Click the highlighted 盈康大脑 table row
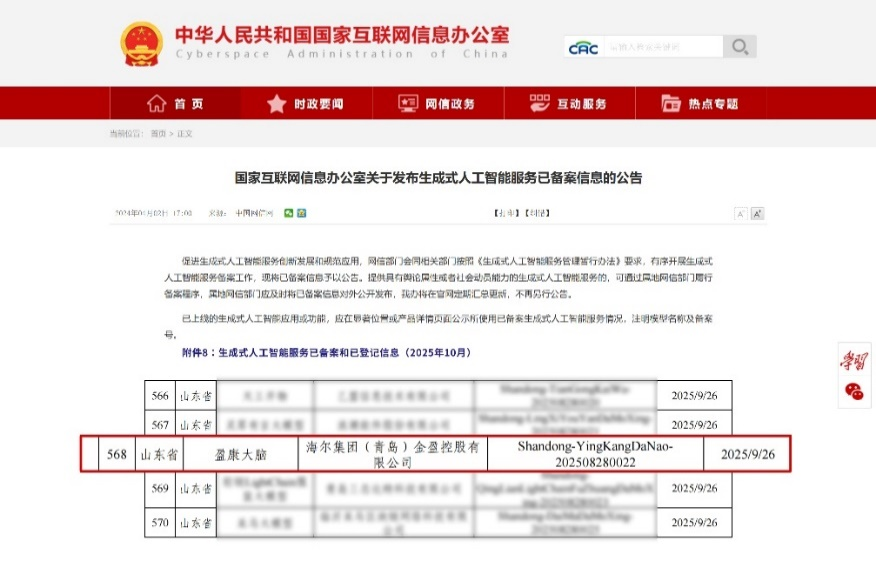 coord(436,454)
